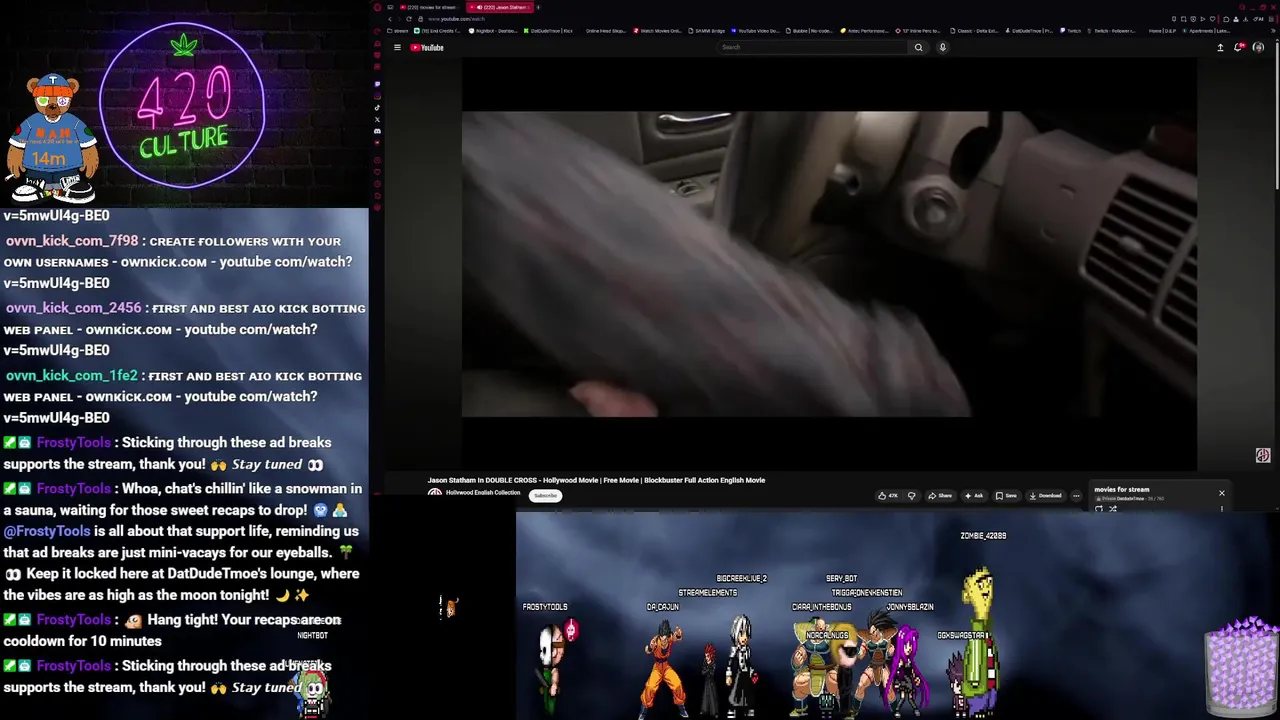Open Hollywood English Collection channel name link

[483, 493]
